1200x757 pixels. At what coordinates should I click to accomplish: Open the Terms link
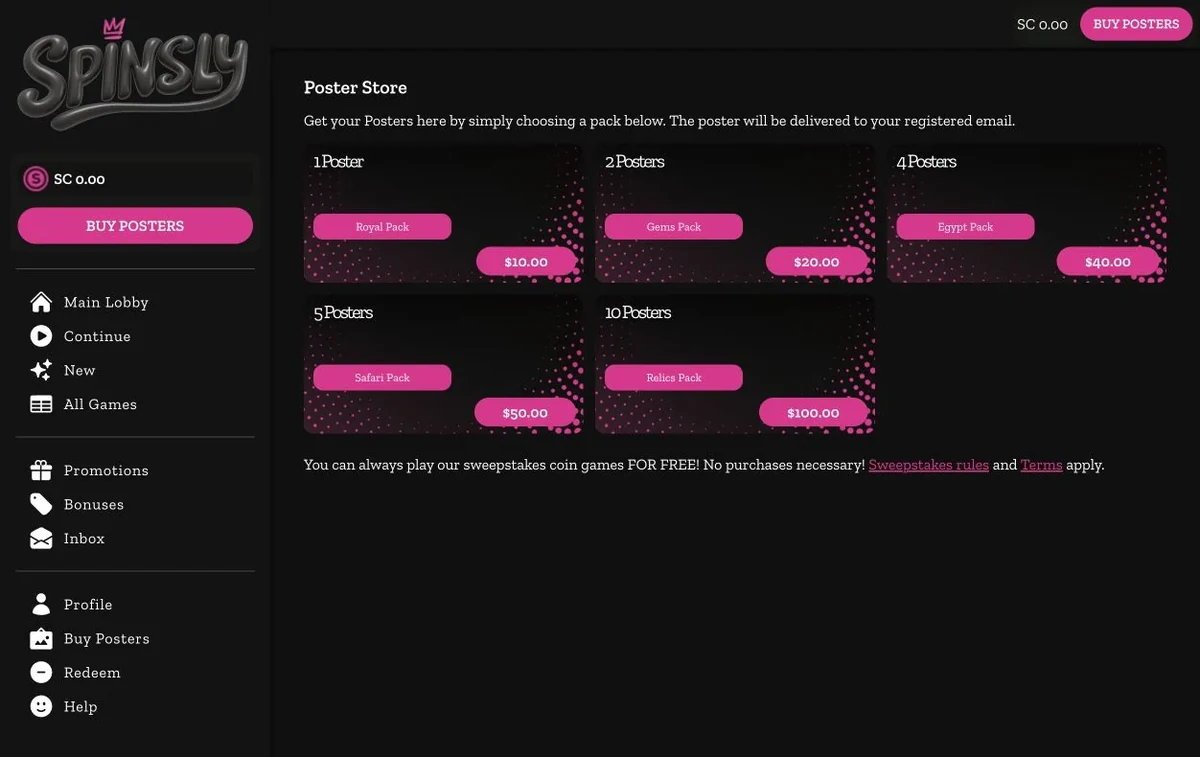click(x=1042, y=465)
